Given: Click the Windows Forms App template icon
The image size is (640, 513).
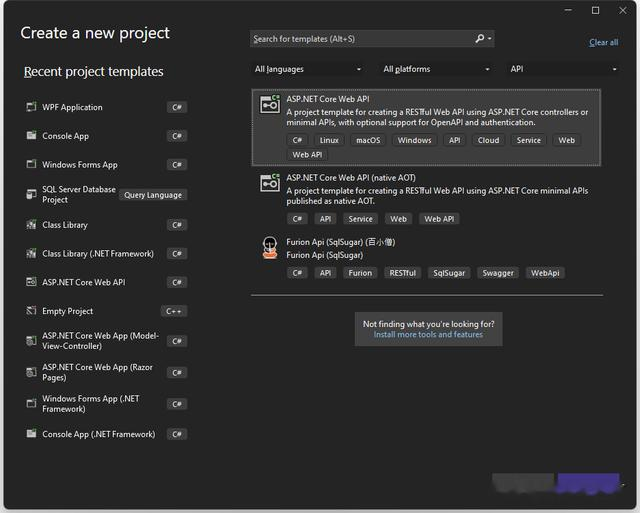Looking at the screenshot, I should point(31,164).
